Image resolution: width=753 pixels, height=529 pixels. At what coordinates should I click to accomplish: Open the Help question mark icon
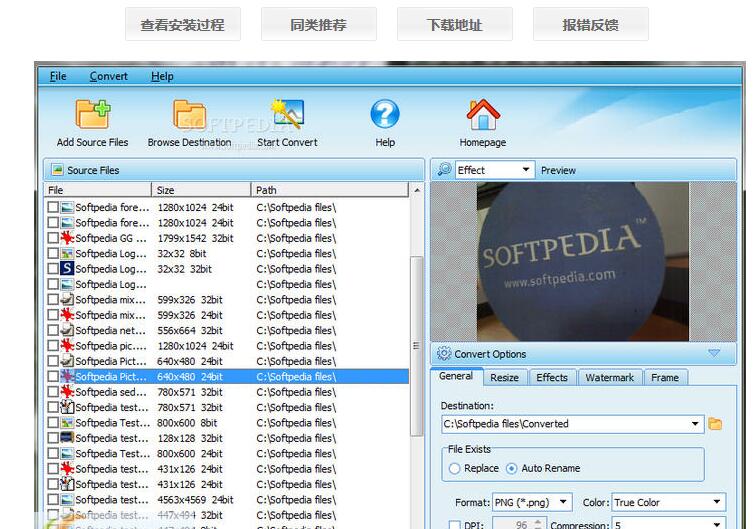tap(385, 114)
